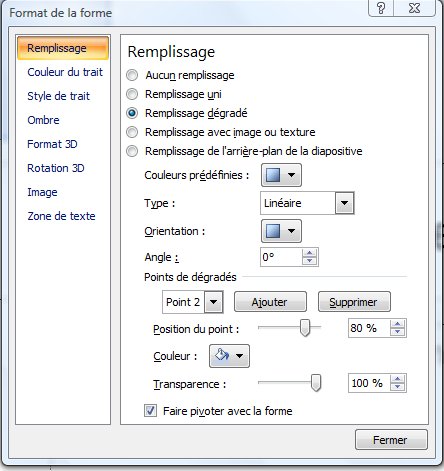Open the Rotation 3D section
Image resolution: width=444 pixels, height=471 pixels.
click(x=56, y=168)
